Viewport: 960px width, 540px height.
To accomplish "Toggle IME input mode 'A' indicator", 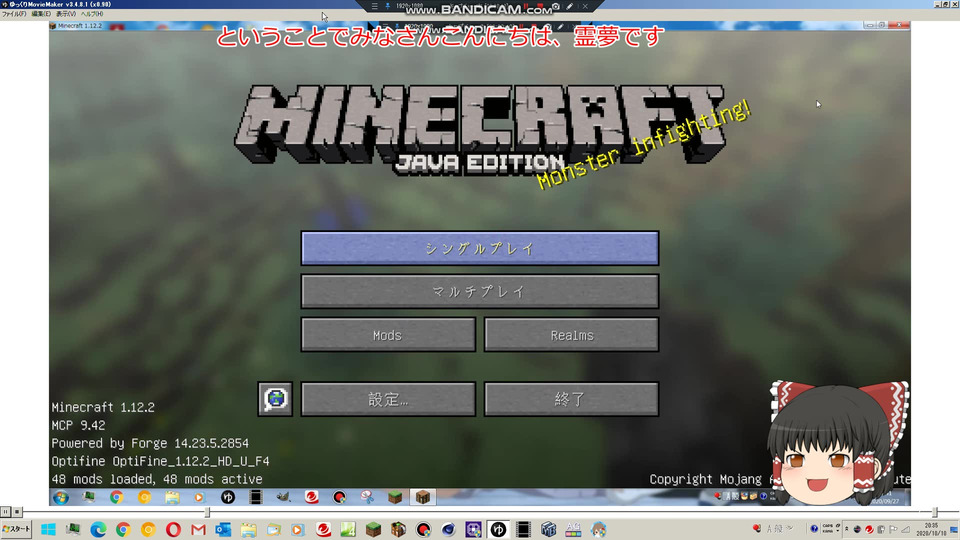I will [x=769, y=529].
